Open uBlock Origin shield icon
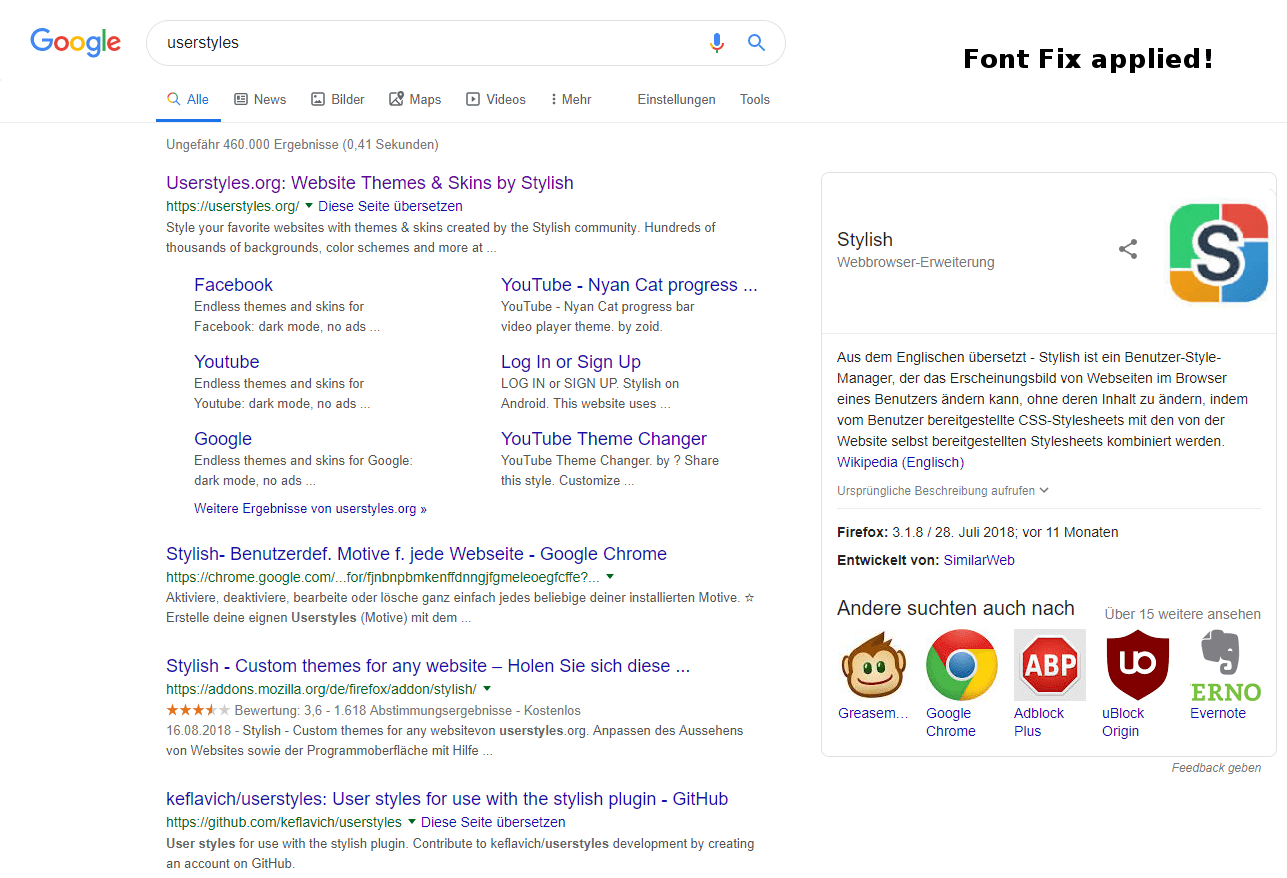Screen dimensions: 1287x878 [1138, 664]
